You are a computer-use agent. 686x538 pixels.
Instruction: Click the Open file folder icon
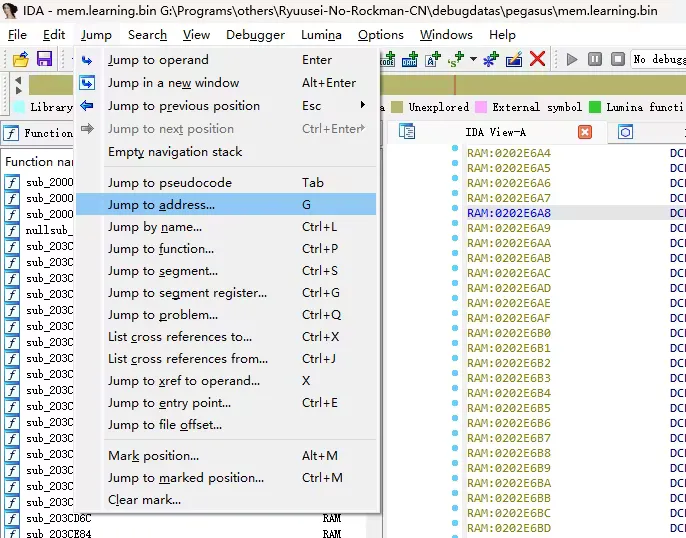tap(20, 60)
